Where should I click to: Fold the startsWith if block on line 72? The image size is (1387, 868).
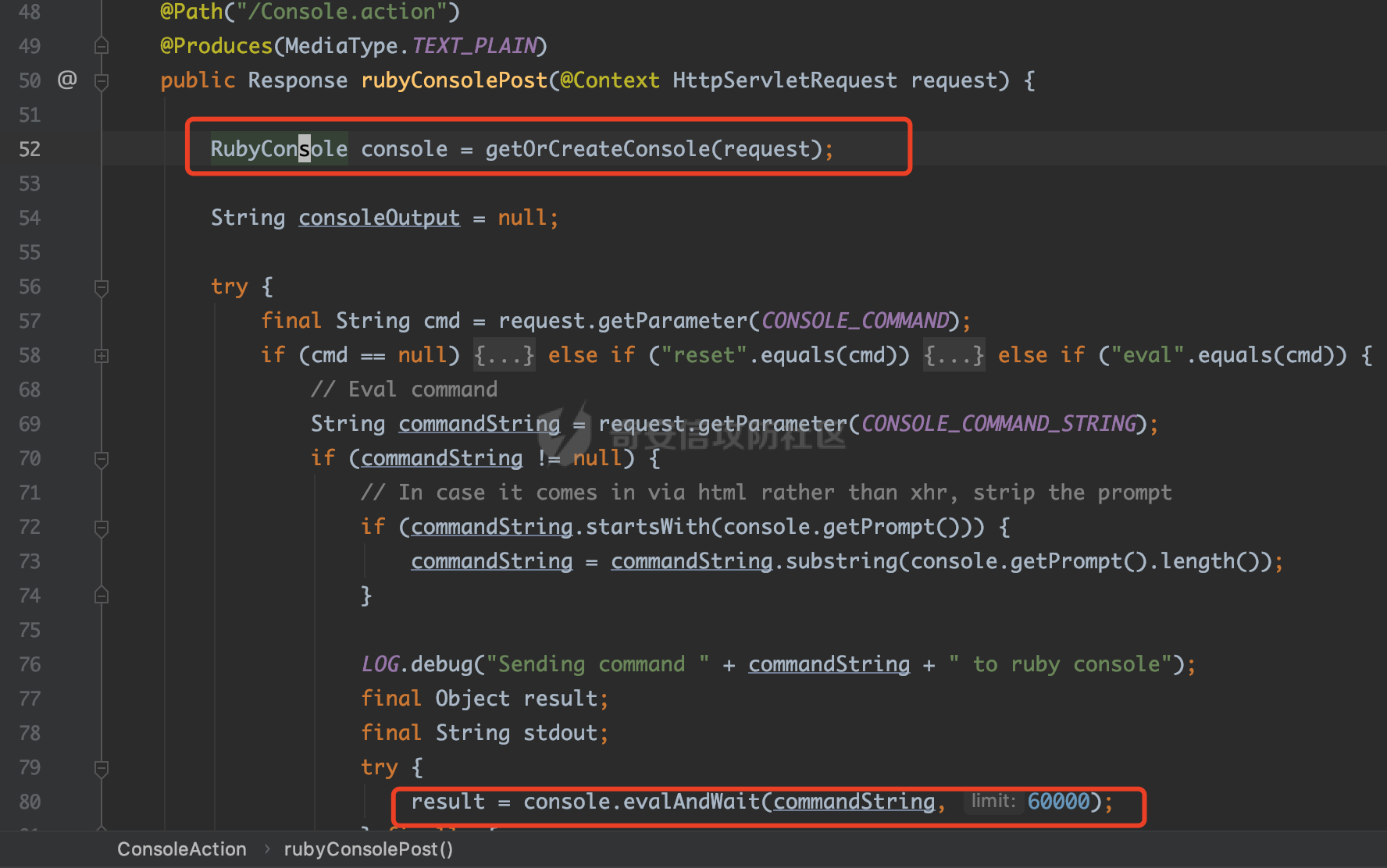(101, 528)
